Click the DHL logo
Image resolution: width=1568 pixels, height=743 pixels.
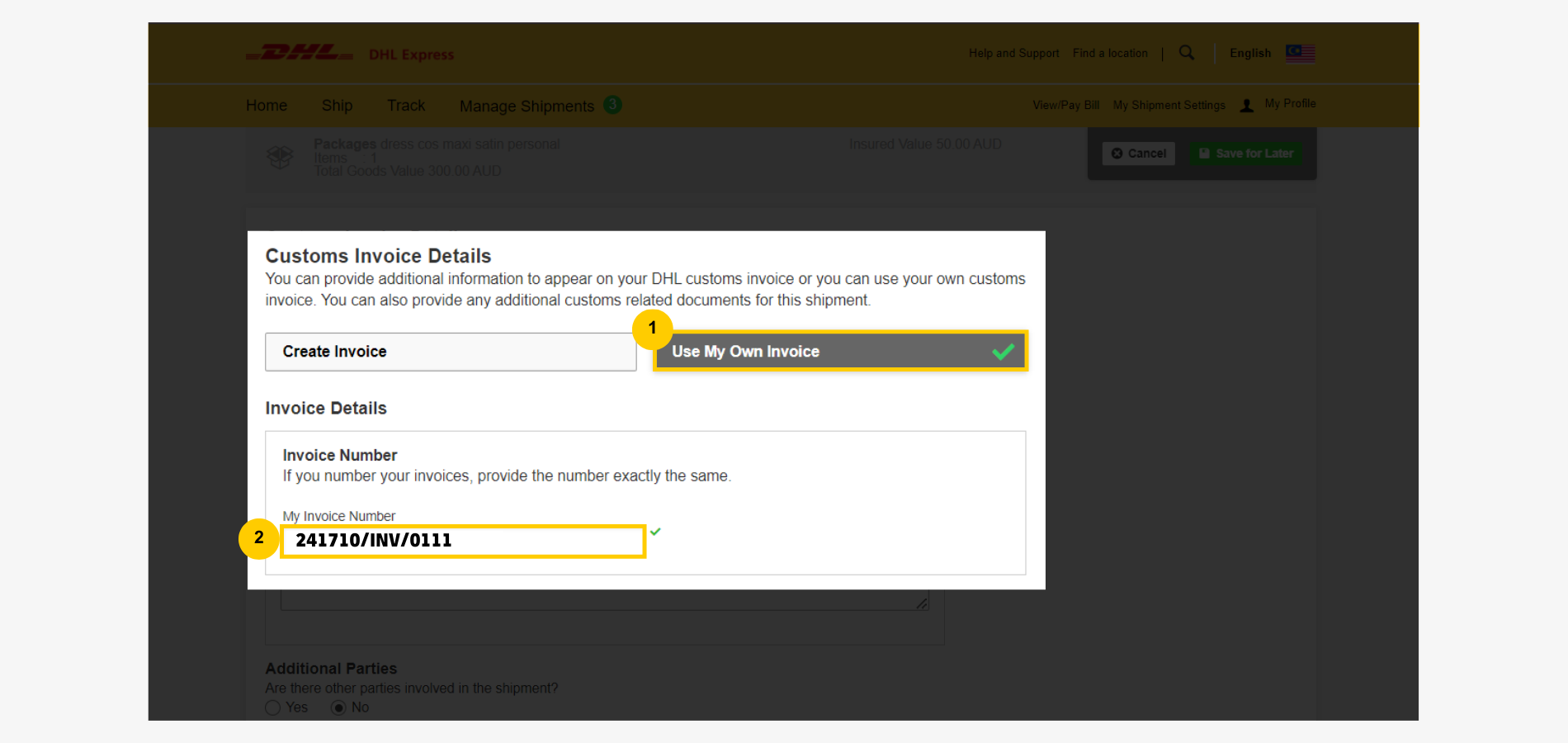pos(300,53)
